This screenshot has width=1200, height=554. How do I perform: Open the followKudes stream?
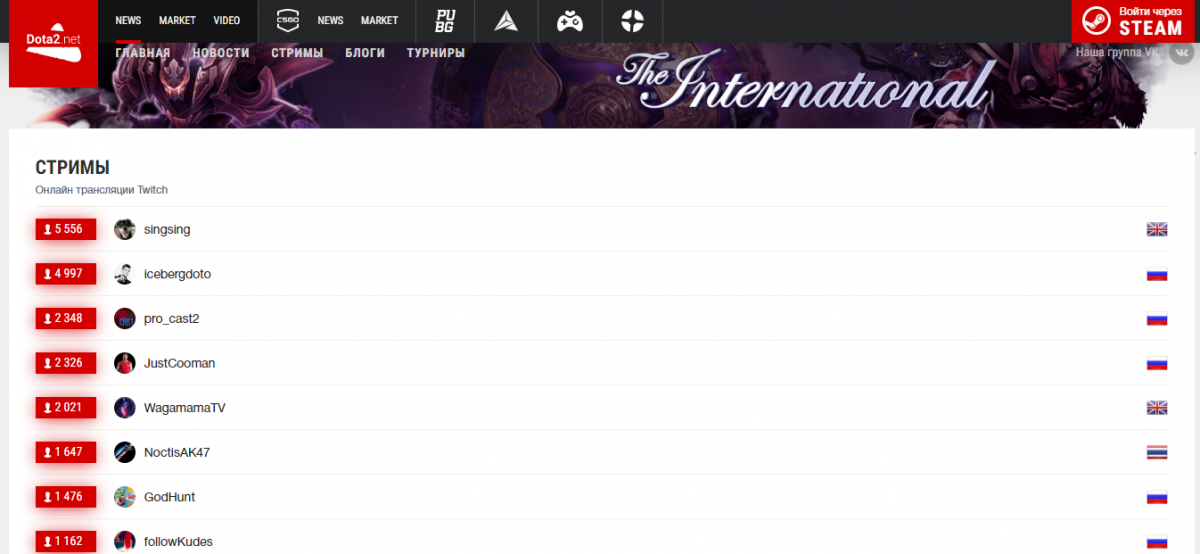click(178, 541)
